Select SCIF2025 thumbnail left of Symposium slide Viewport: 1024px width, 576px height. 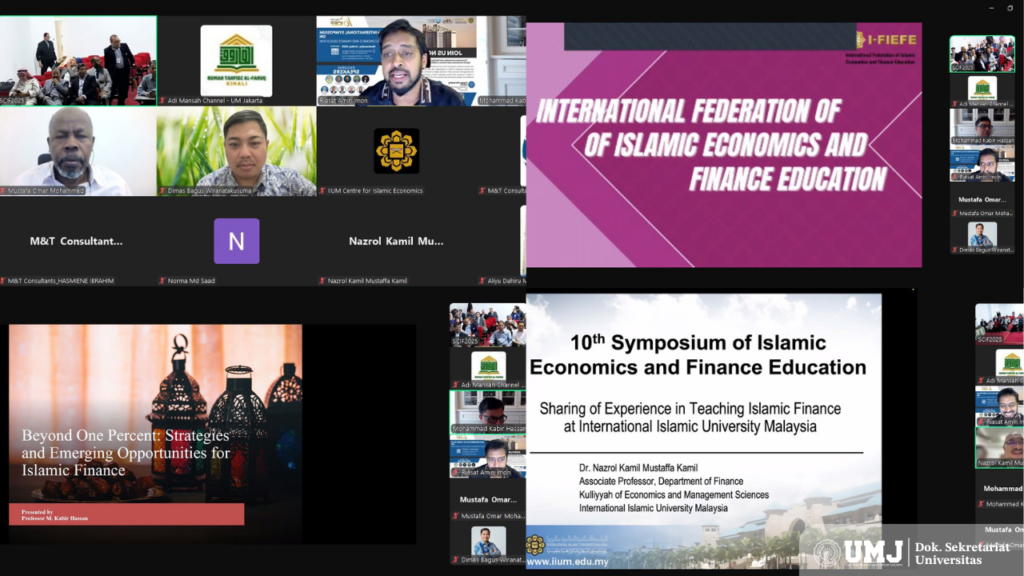tap(488, 325)
